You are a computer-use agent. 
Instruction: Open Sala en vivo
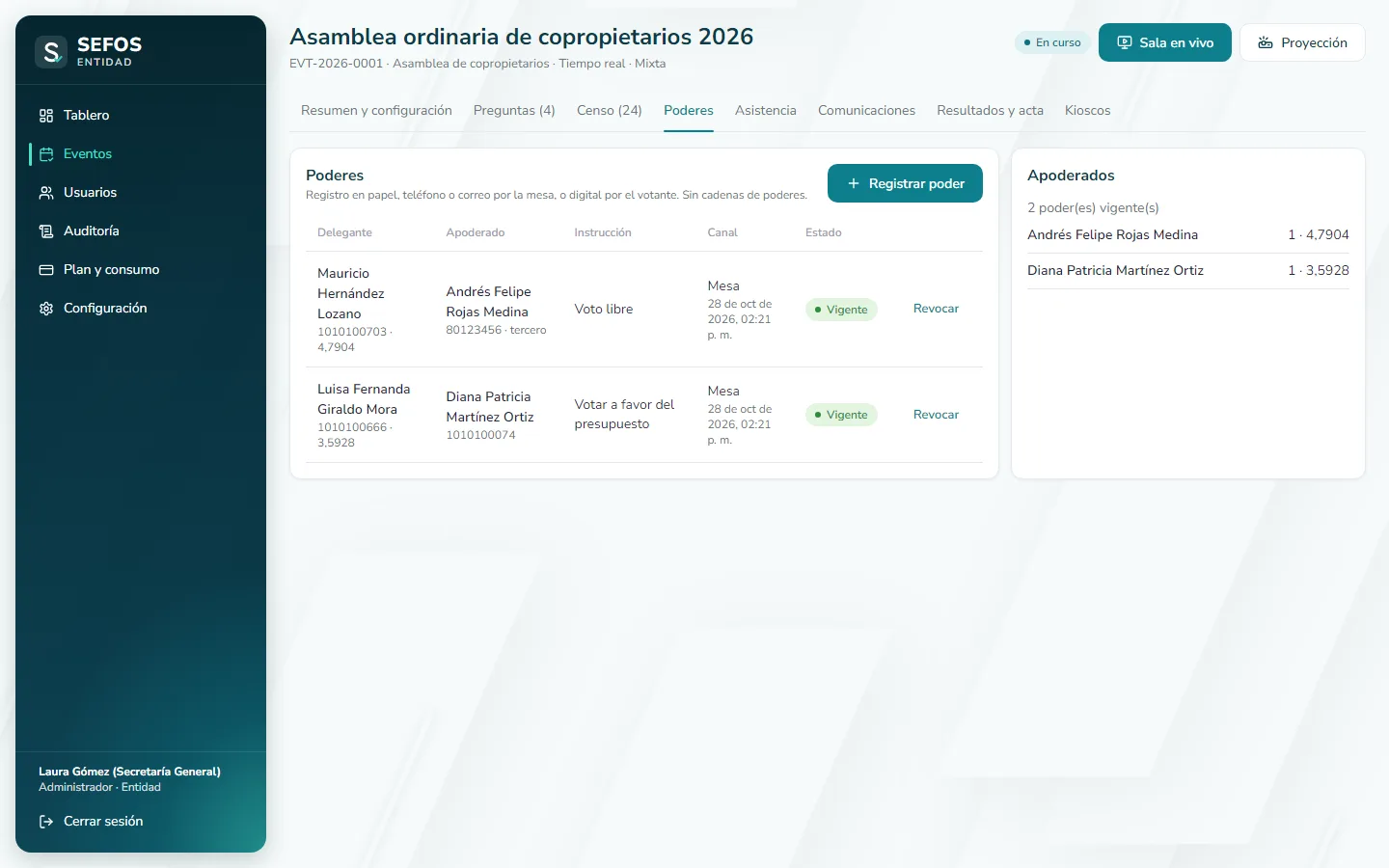1165,42
